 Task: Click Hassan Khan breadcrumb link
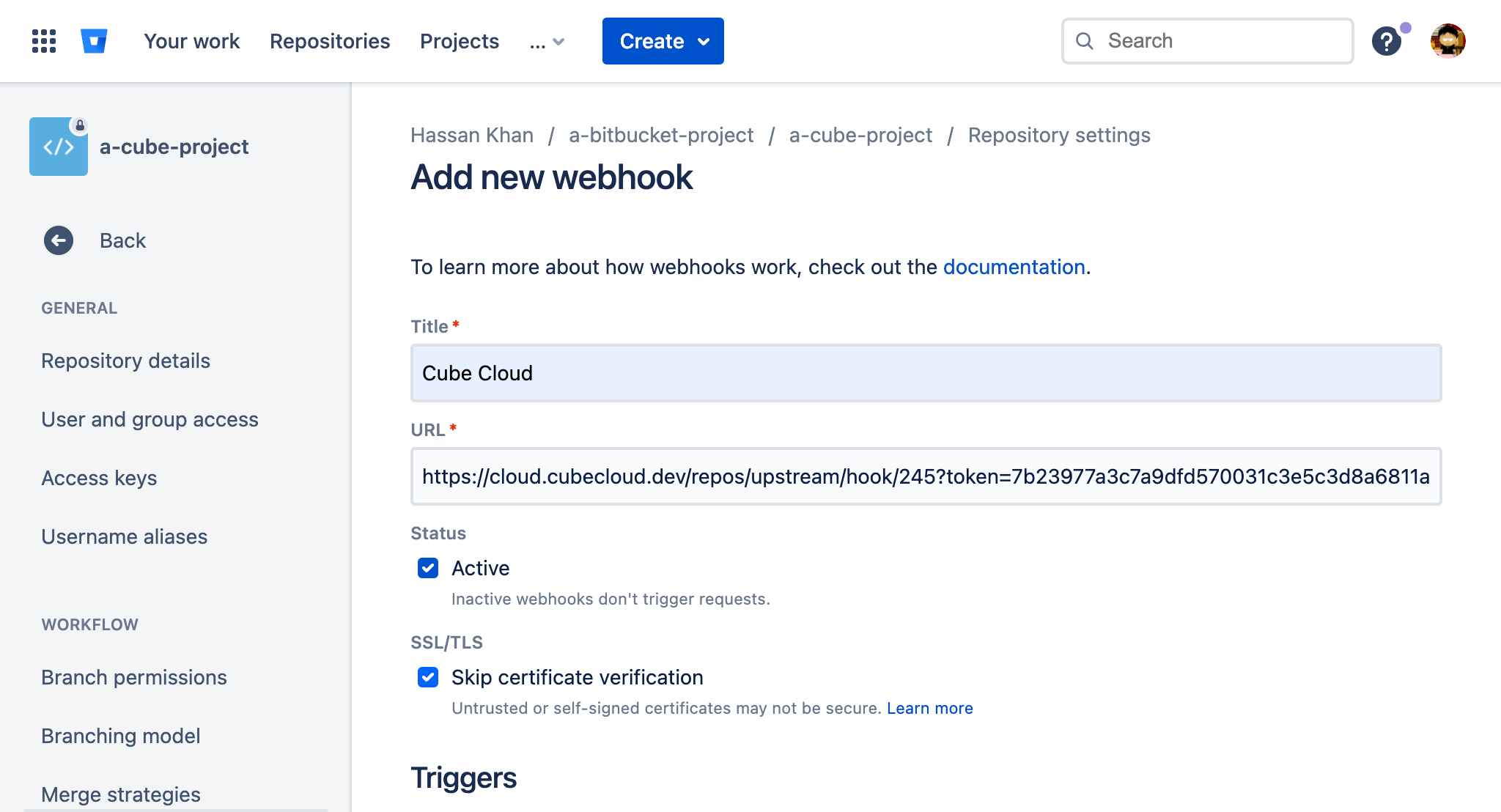[x=472, y=136]
